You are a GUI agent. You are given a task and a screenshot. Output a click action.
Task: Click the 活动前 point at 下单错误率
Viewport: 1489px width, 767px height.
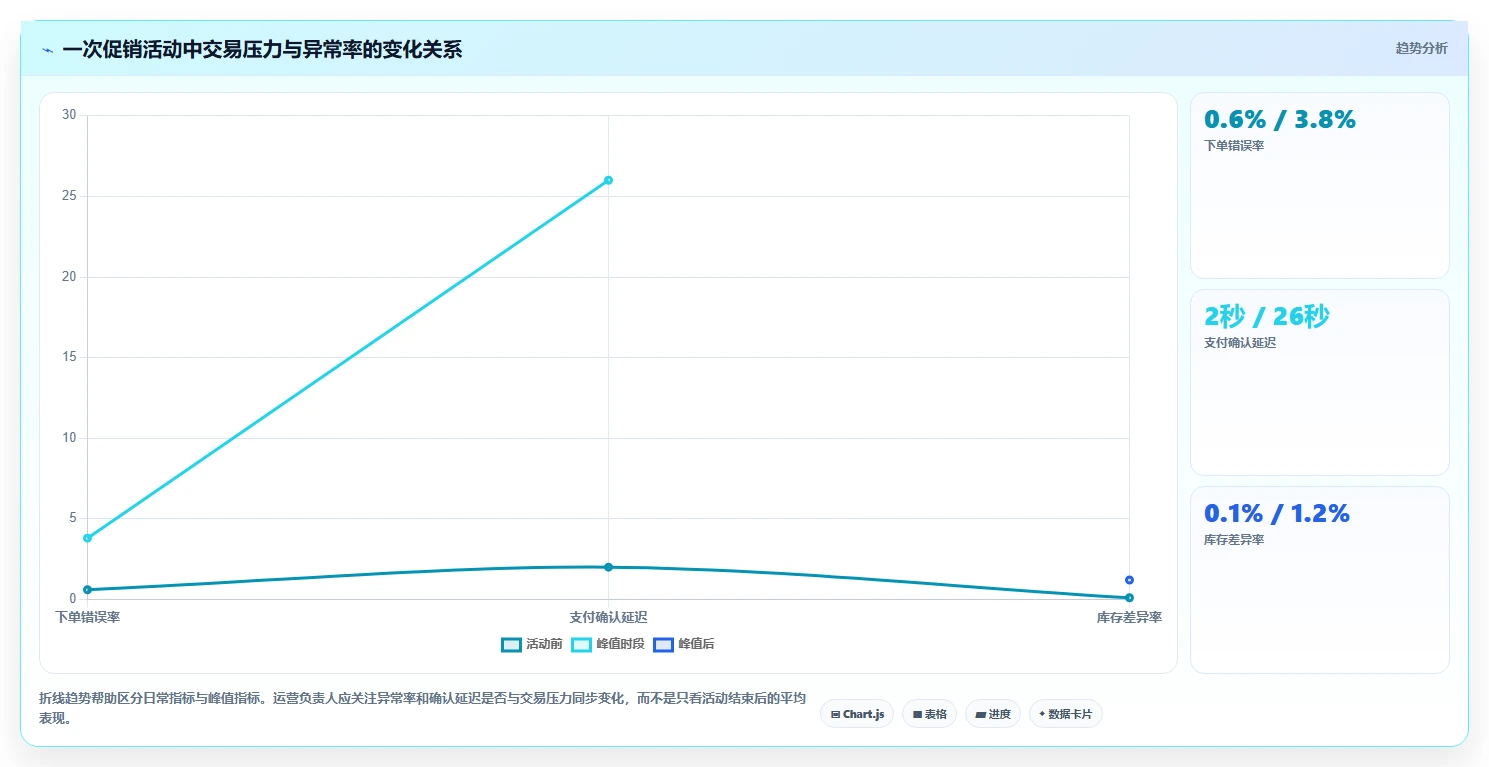click(87, 589)
